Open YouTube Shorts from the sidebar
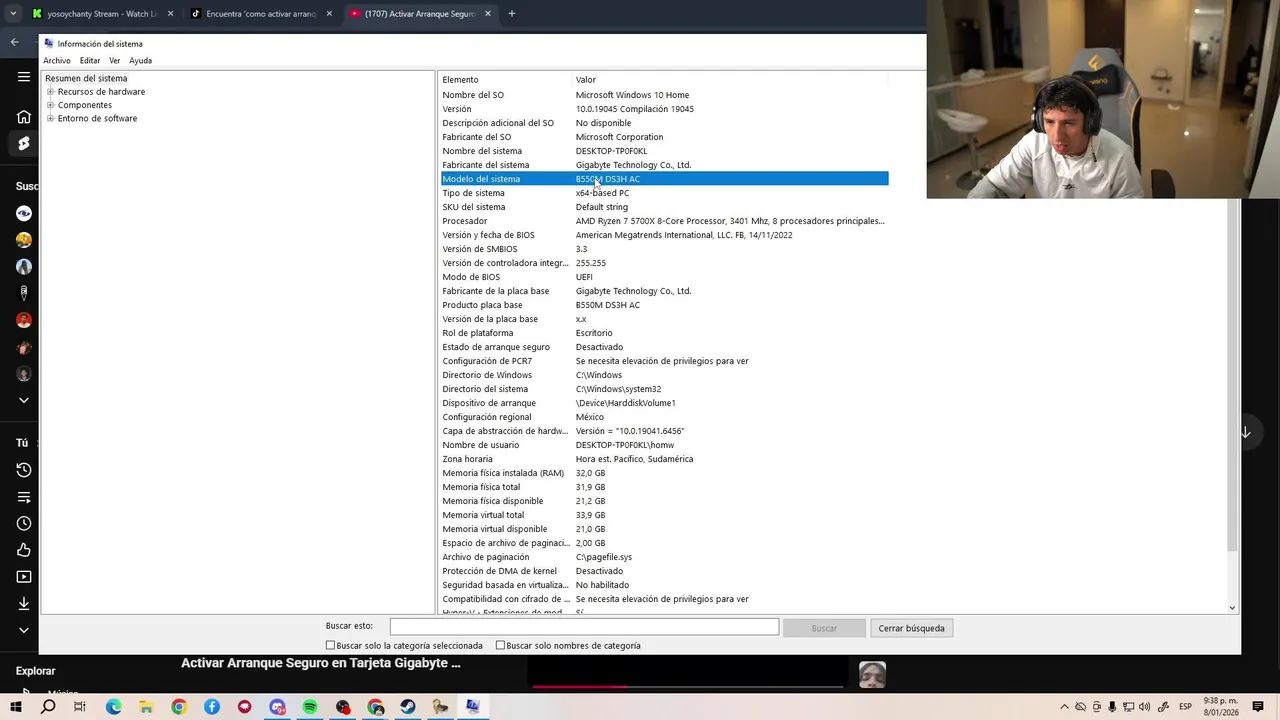The width and height of the screenshot is (1280, 720). click(x=24, y=144)
